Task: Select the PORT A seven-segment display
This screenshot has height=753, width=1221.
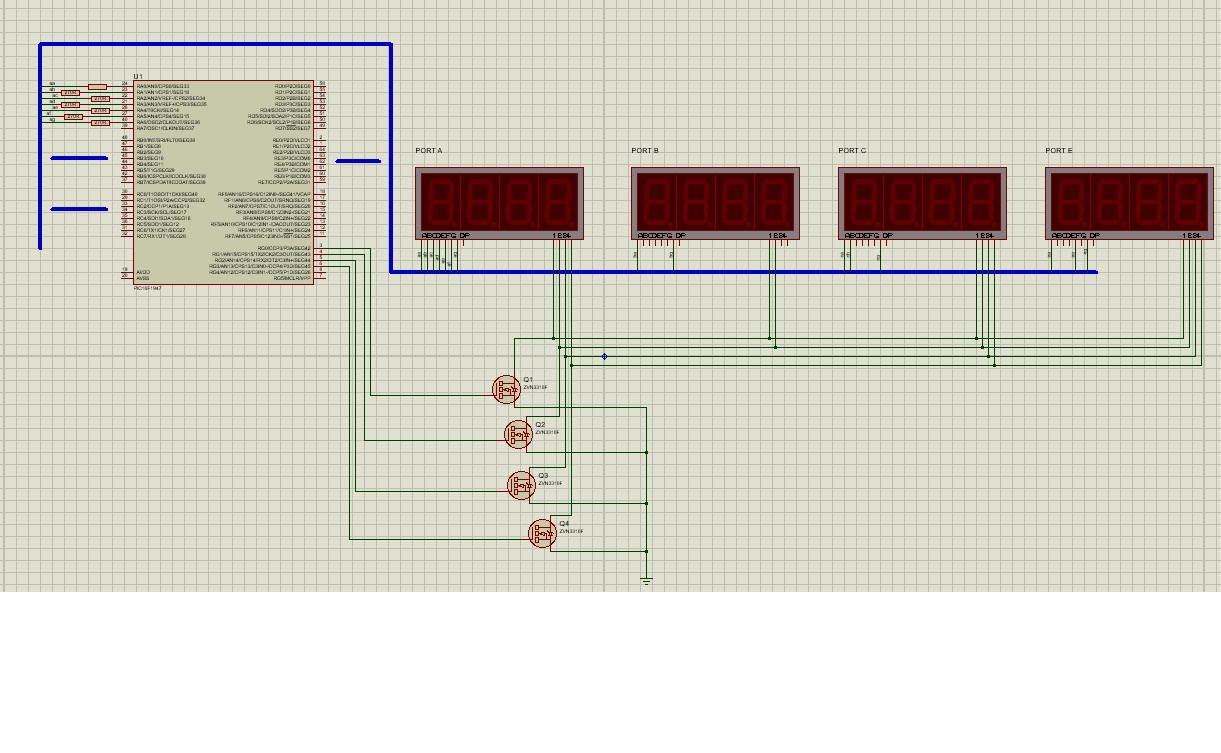Action: 498,201
